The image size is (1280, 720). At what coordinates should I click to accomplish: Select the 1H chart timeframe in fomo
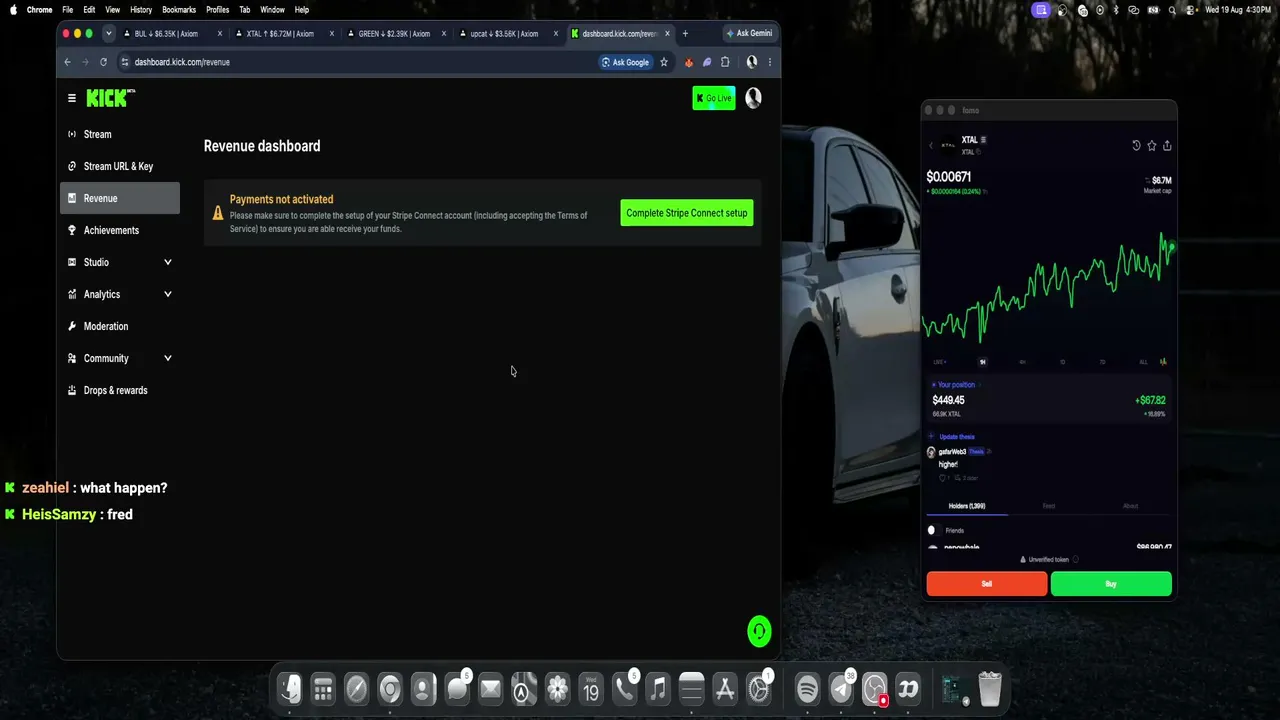(x=982, y=362)
